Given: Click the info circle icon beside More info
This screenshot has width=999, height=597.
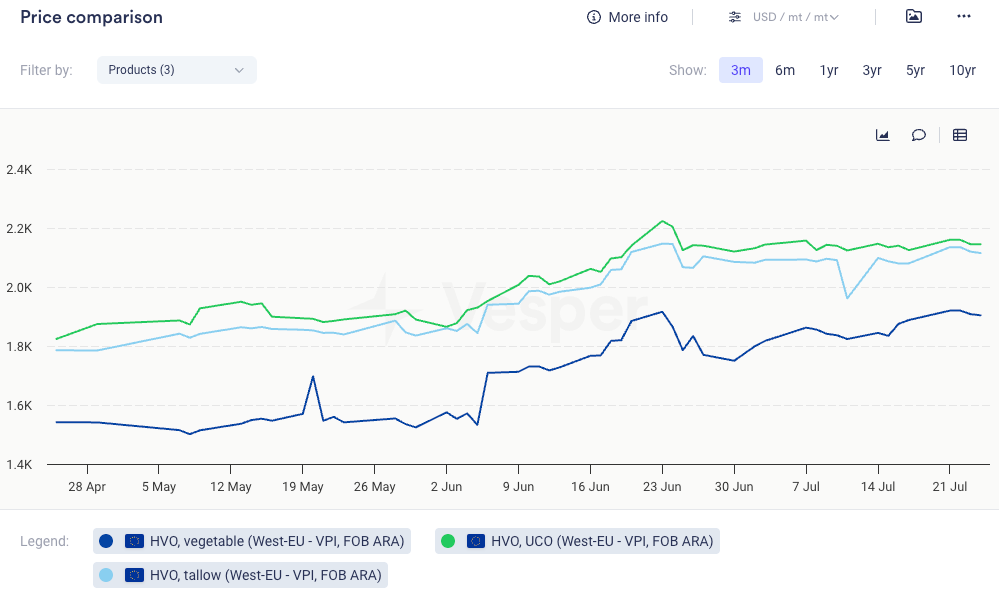Looking at the screenshot, I should coord(594,17).
